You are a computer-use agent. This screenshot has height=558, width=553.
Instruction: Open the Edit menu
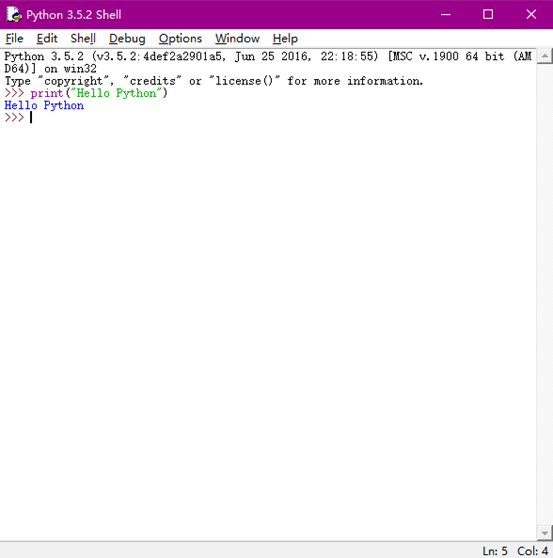point(47,38)
